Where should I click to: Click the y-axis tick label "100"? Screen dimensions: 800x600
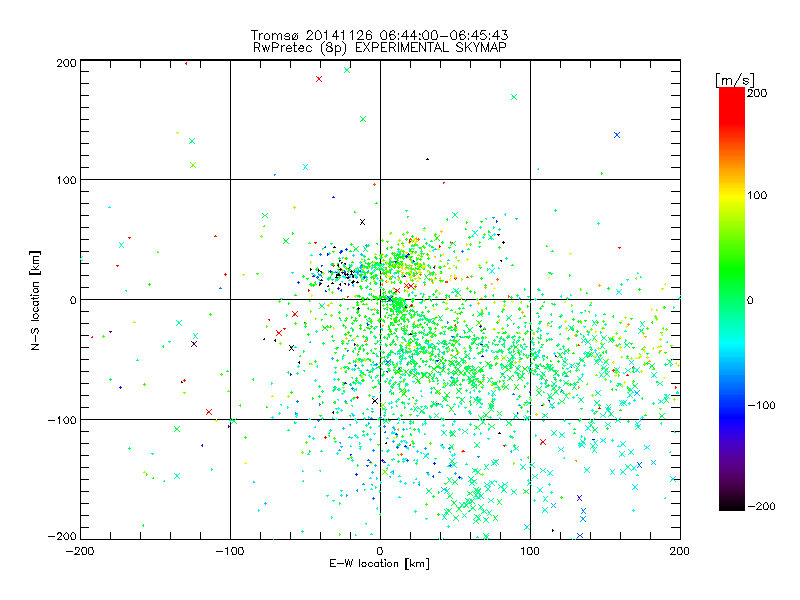tap(66, 180)
